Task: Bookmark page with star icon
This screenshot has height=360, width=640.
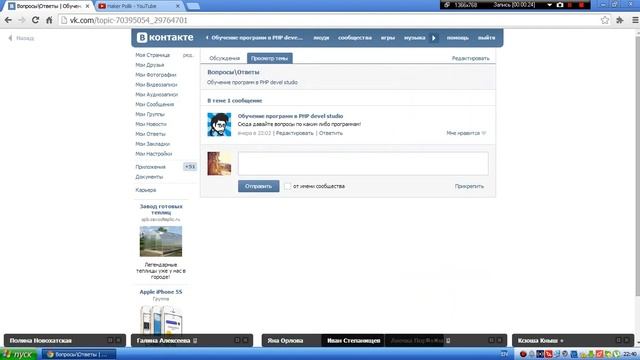Action: 605,20
